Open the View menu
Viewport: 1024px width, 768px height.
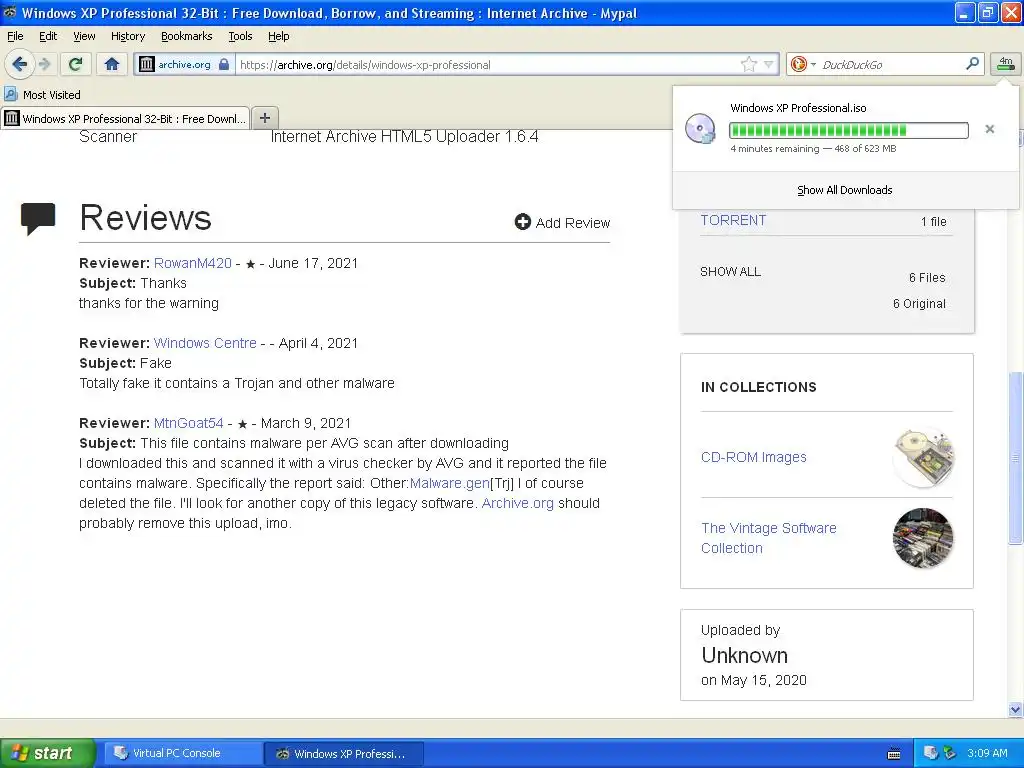pos(84,36)
